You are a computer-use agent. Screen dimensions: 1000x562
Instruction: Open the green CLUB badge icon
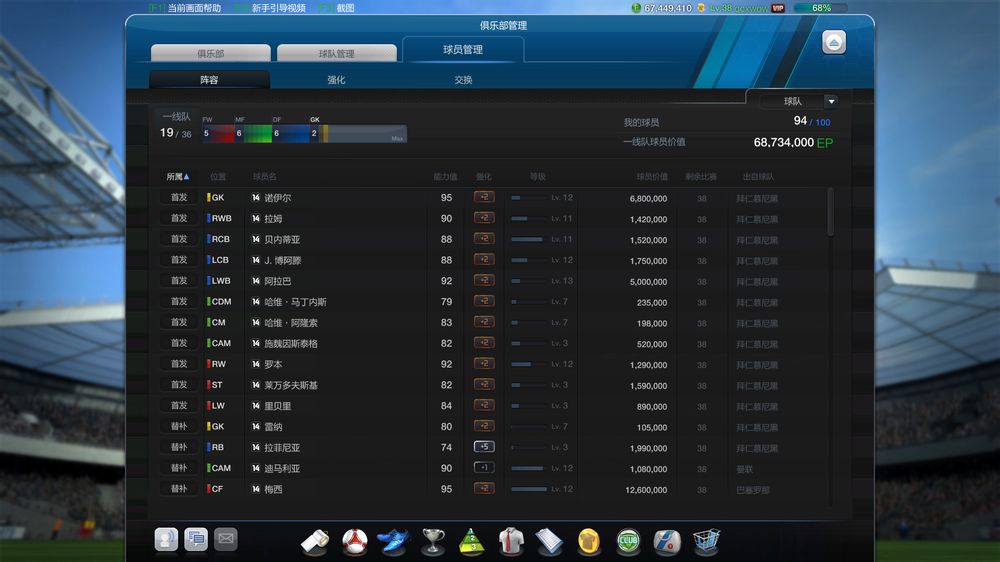point(628,542)
